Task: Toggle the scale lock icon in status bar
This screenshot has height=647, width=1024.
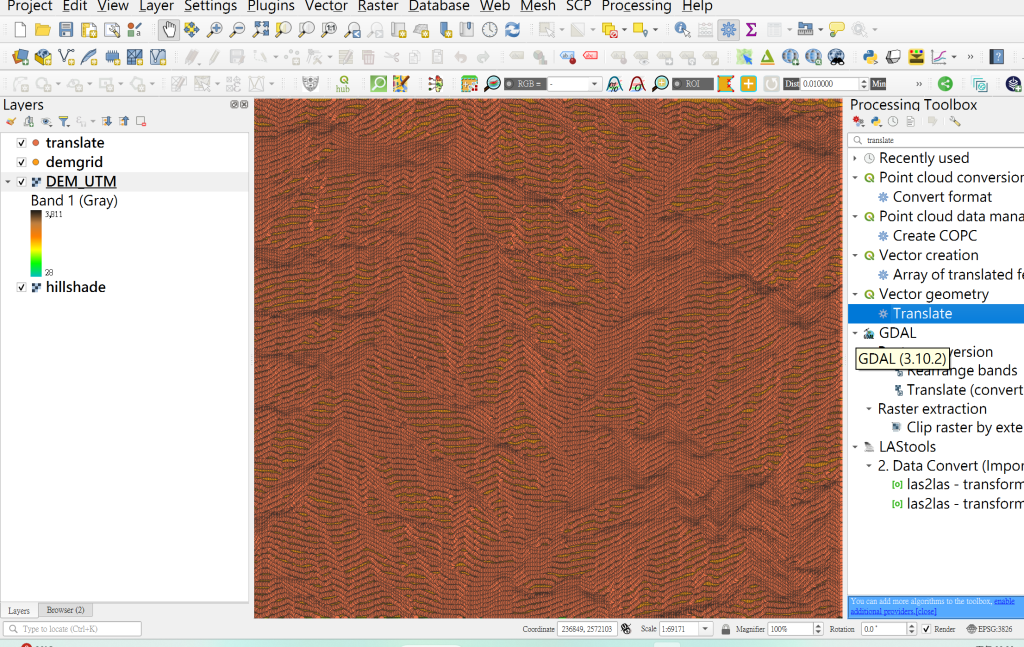Action: tap(726, 629)
